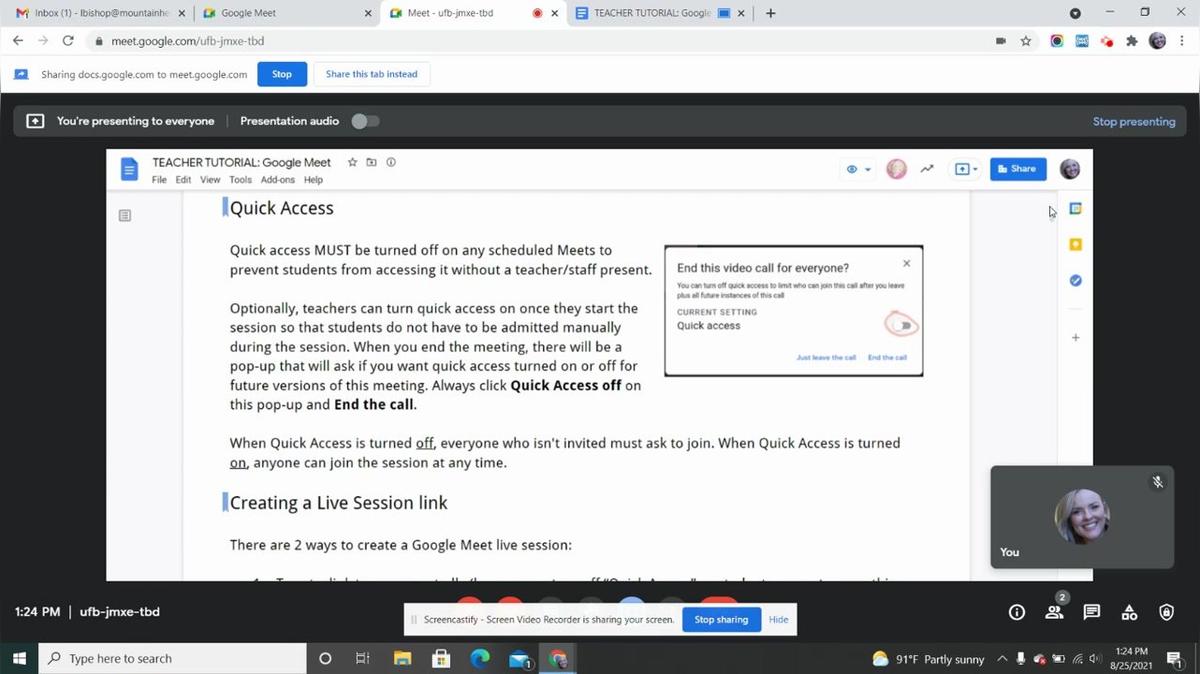The width and height of the screenshot is (1200, 674).
Task: Open the Edit menu in Docs
Action: pos(183,180)
